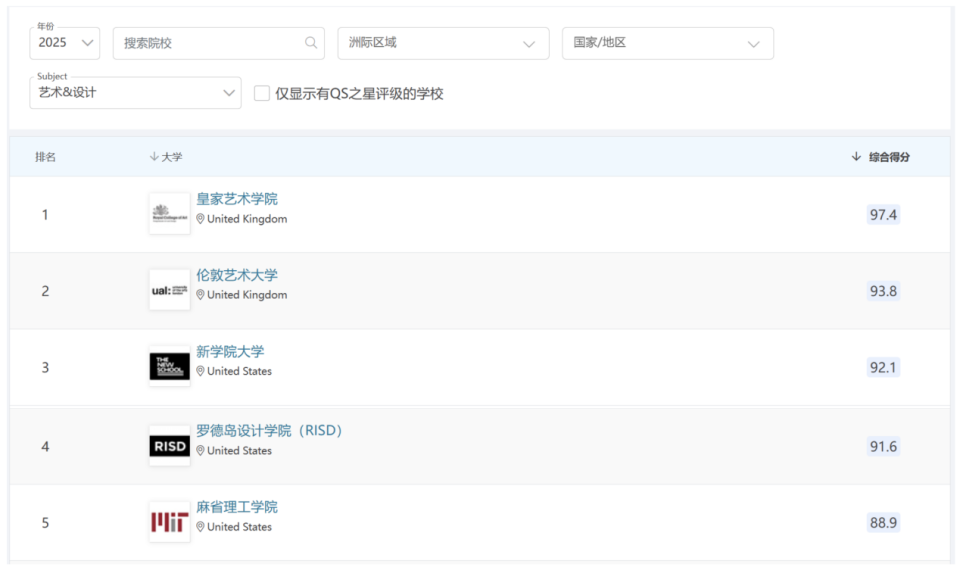Click rank number 3
This screenshot has width=960, height=567.
45,367
